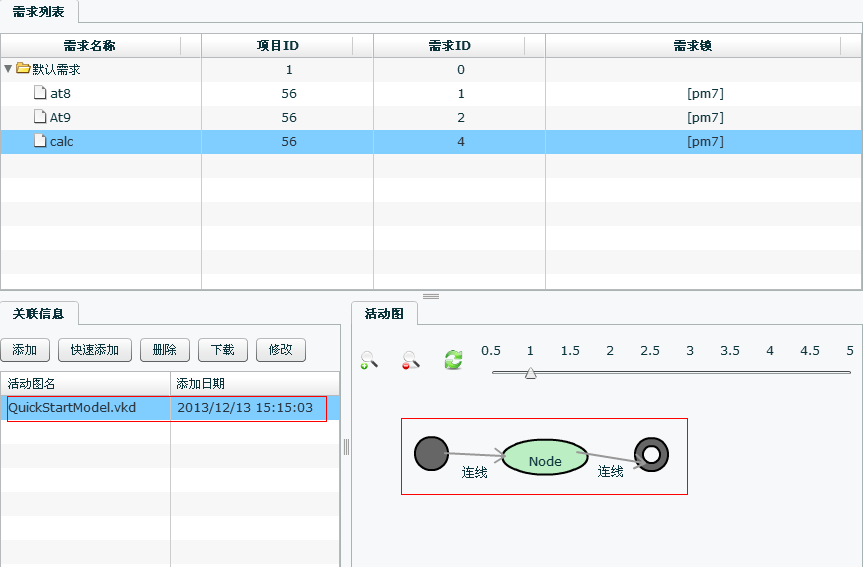
Task: Click the zoom slider thumb
Action: 531,373
